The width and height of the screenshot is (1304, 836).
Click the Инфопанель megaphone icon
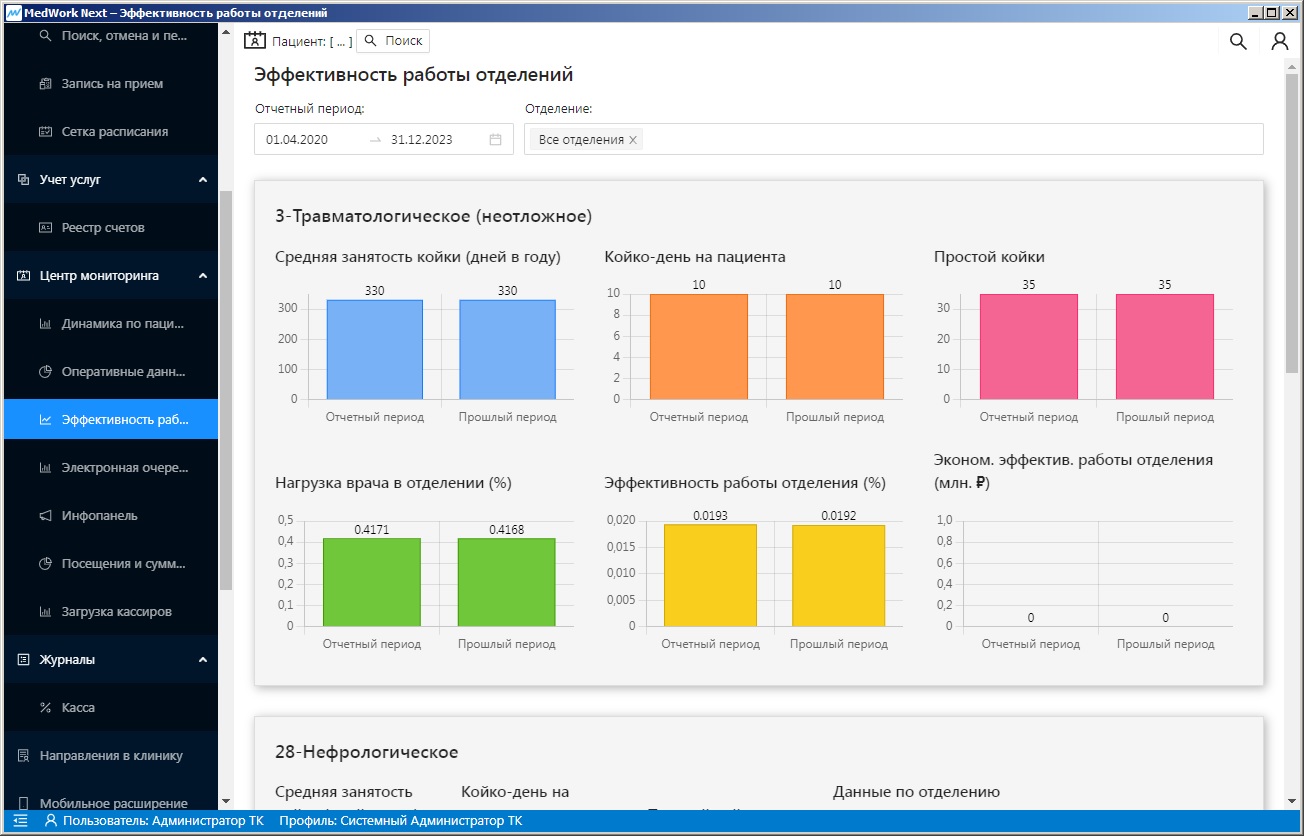coord(45,516)
